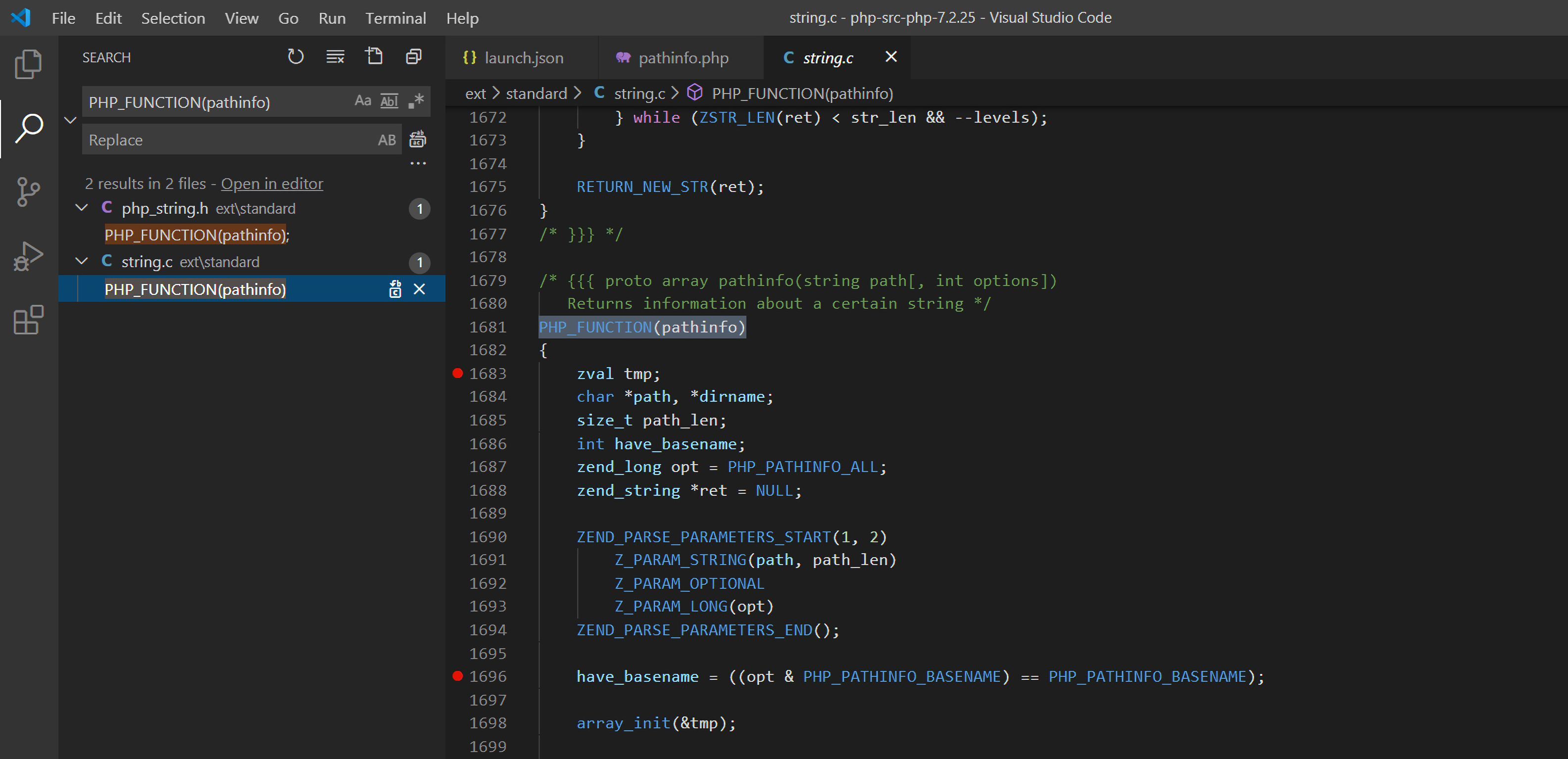The image size is (1568, 759).
Task: Click the SEARCH panel title
Action: pos(106,57)
